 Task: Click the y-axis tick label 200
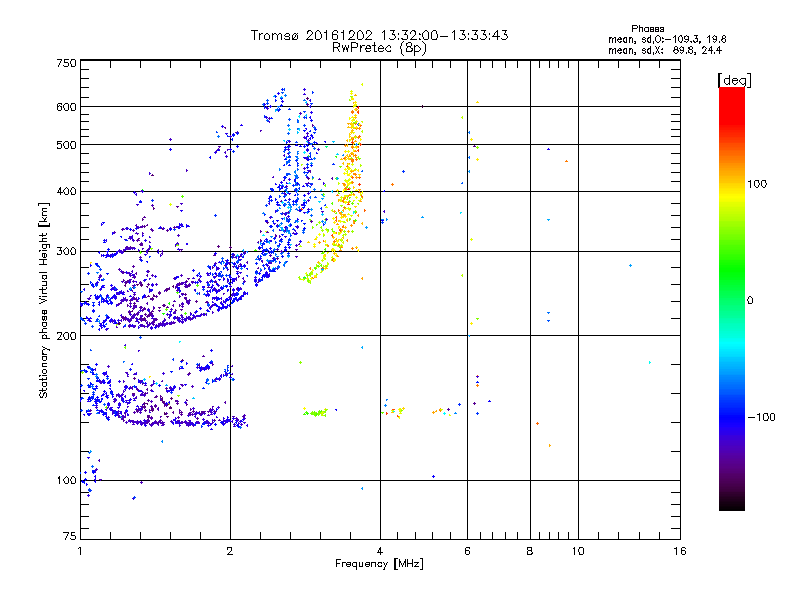(67, 336)
